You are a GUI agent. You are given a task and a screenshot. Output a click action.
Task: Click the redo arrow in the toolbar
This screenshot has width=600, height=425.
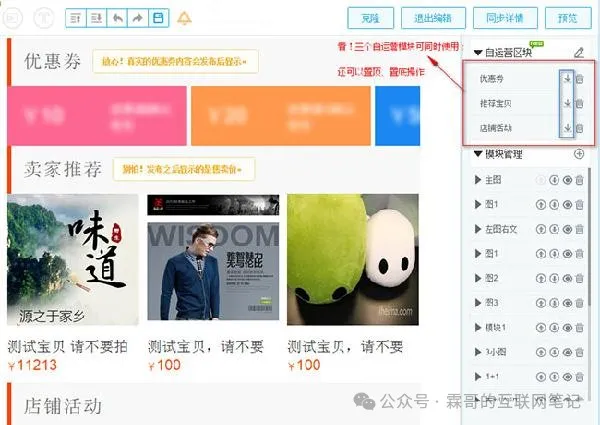[138, 18]
